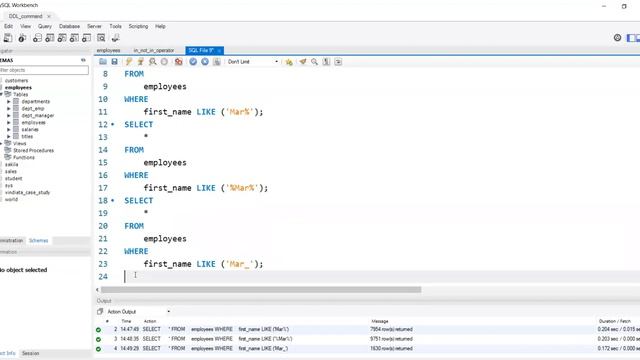640x360 pixels.
Task: Expand the salaries table node
Action: 9,129
